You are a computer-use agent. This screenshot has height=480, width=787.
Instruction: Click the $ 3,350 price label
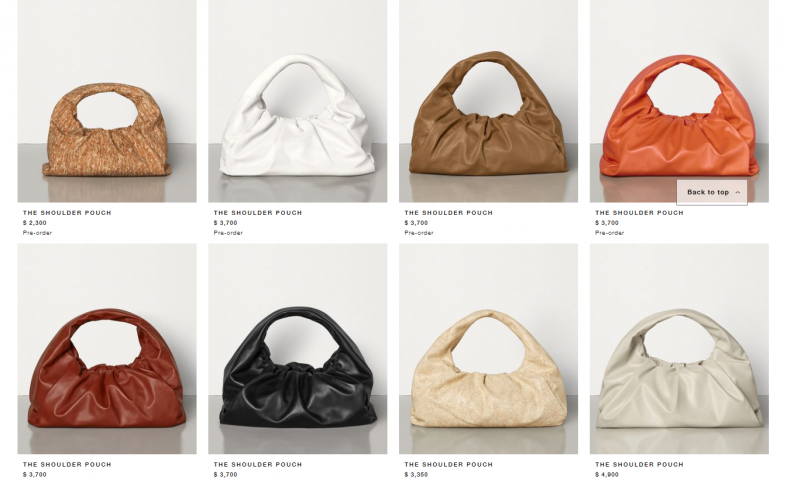coord(416,474)
